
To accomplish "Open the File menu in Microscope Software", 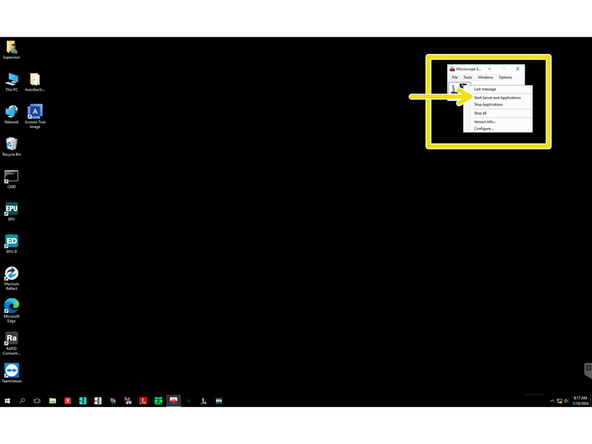I will (455, 77).
